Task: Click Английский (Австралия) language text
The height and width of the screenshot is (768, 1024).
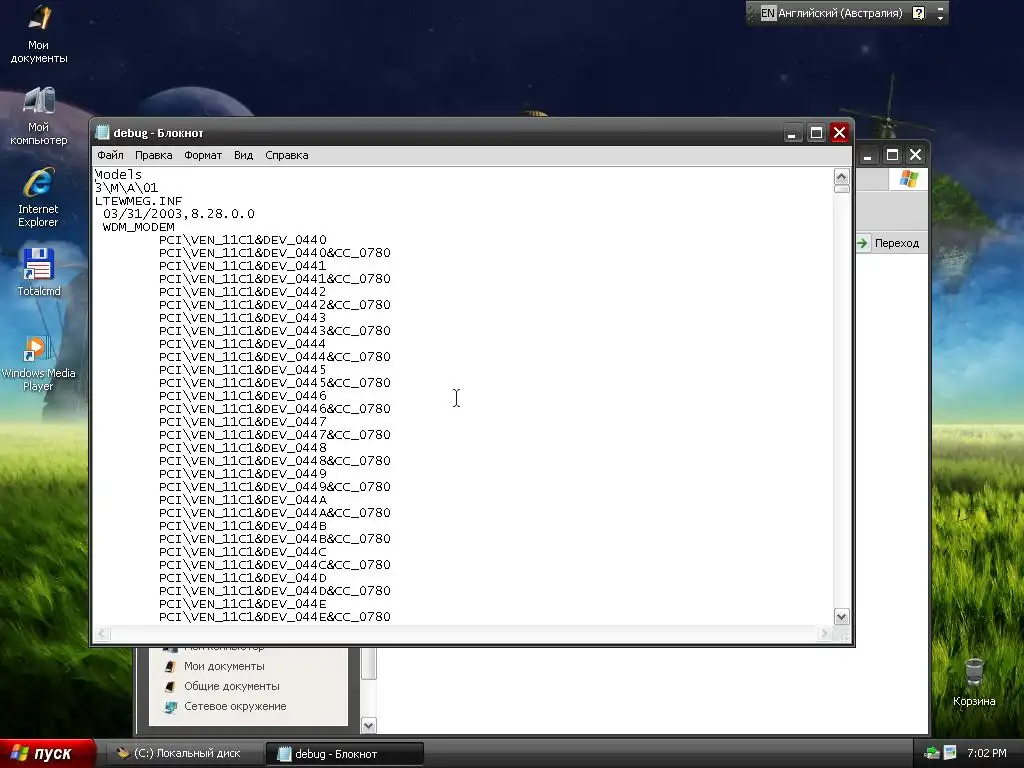Action: click(x=840, y=13)
